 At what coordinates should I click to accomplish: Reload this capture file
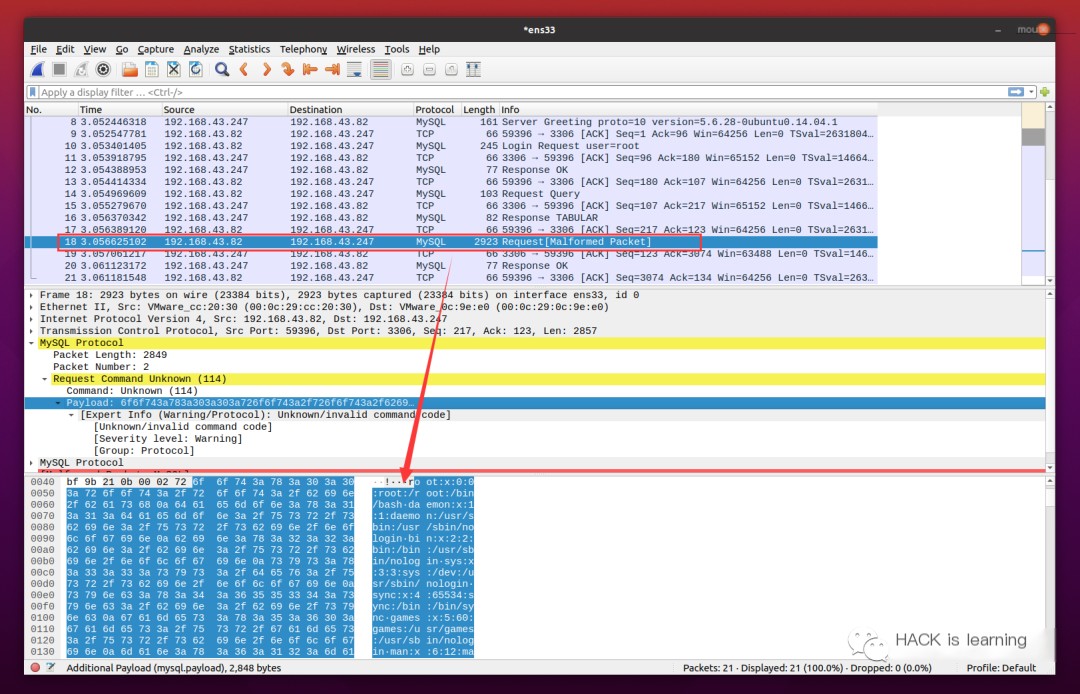196,70
